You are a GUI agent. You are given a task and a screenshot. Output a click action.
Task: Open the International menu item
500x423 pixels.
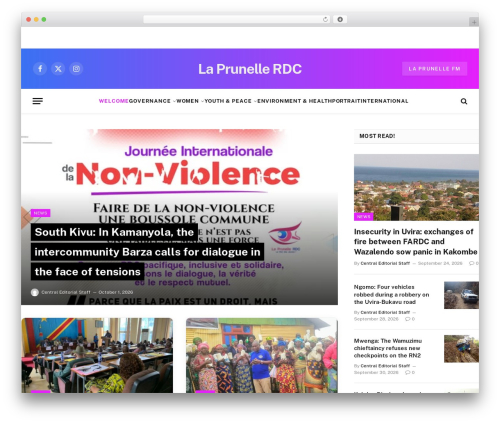pos(385,101)
